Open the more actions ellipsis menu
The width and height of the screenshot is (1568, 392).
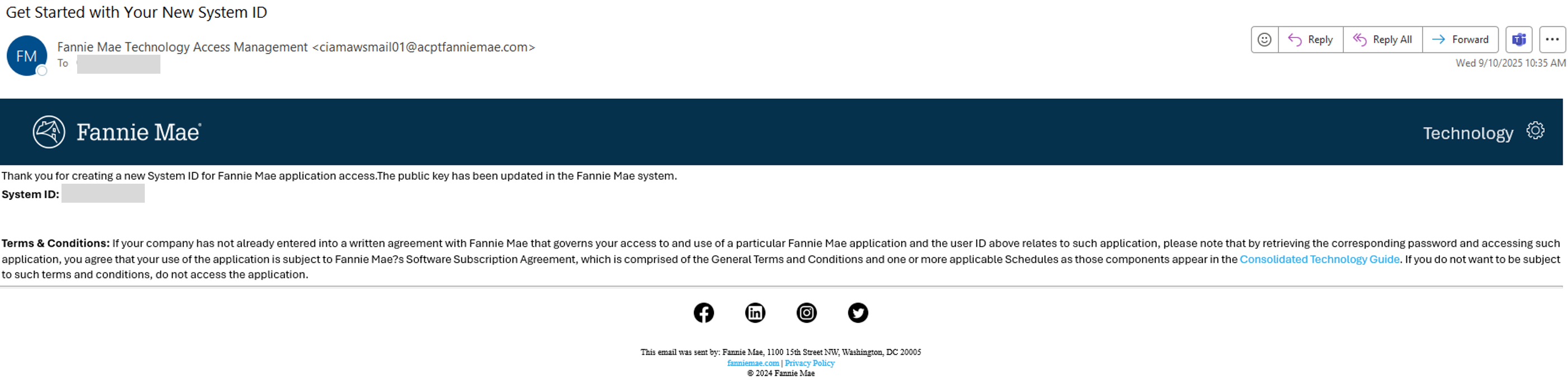1552,40
